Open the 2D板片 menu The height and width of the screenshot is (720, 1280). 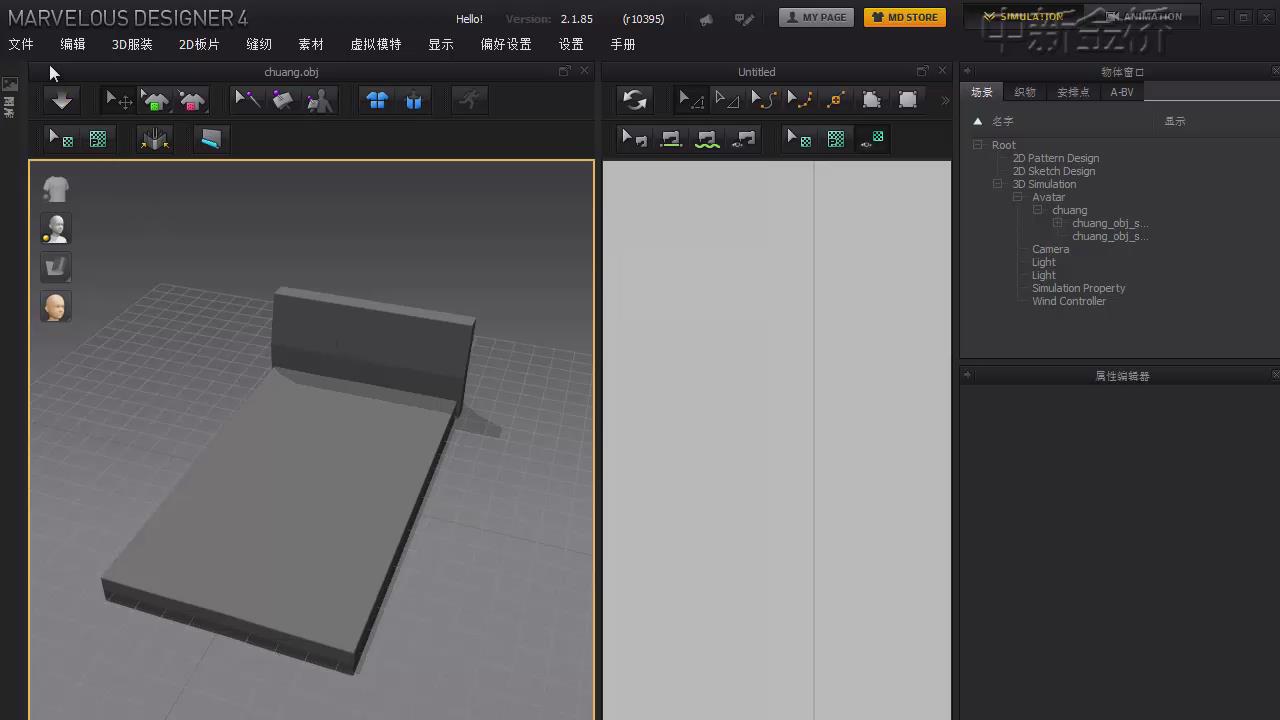click(x=199, y=44)
